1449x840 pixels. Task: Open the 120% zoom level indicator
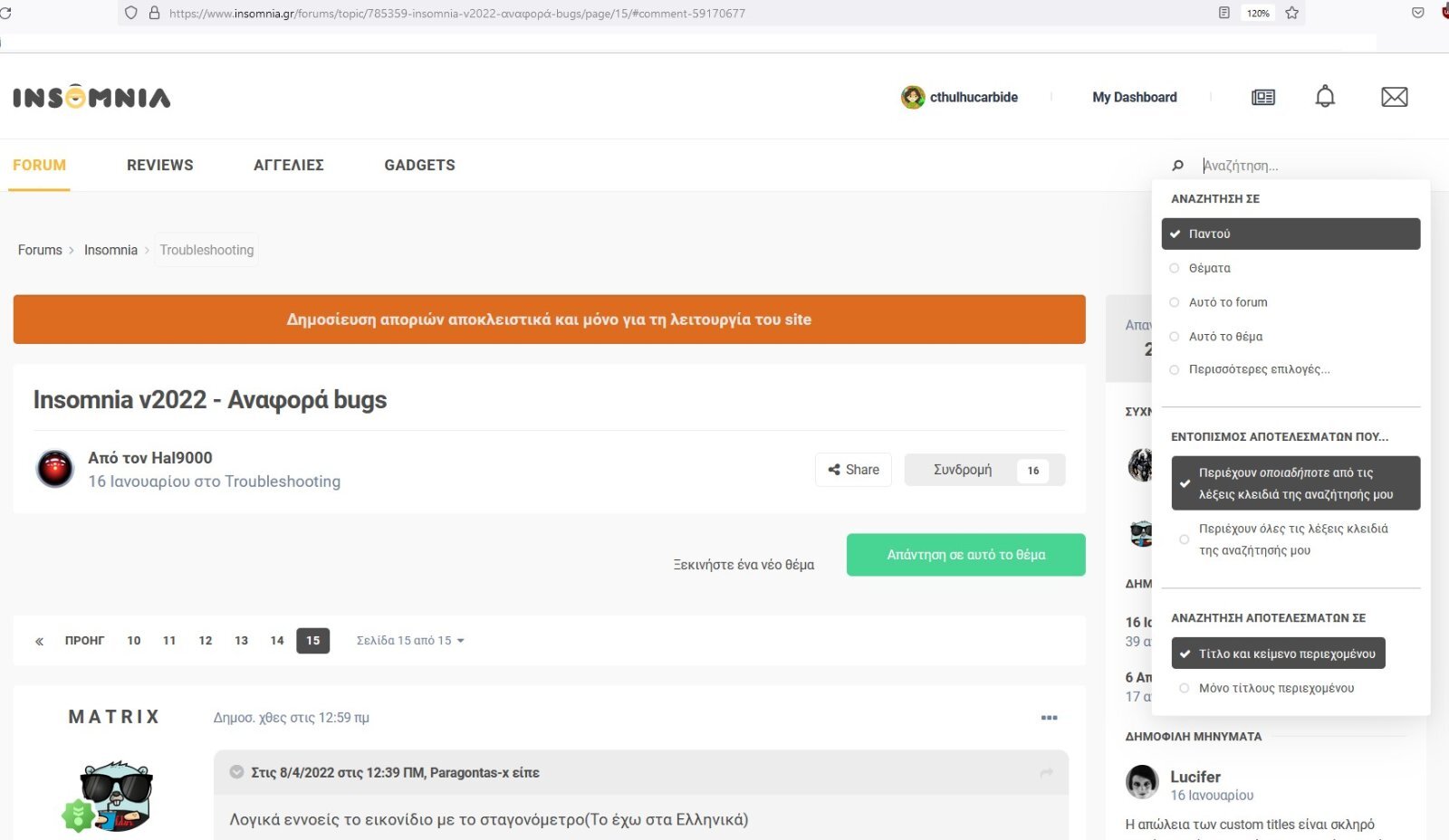coord(1258,13)
